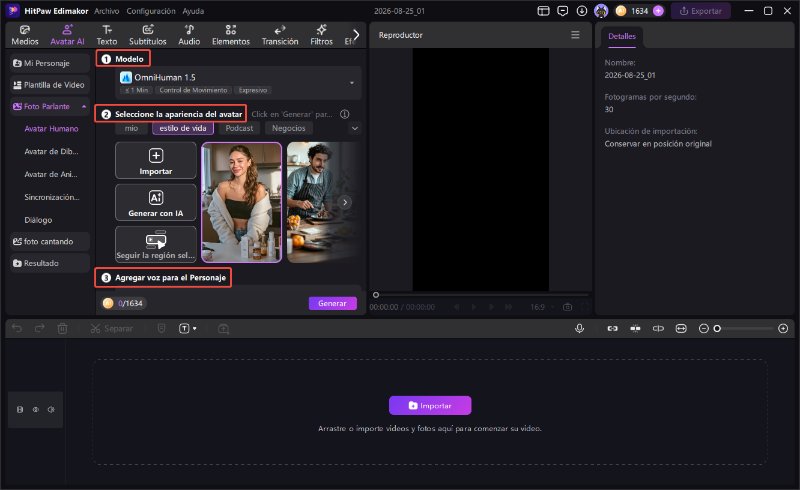Open Diálogo option
This screenshot has height=490, width=800.
click(x=38, y=220)
